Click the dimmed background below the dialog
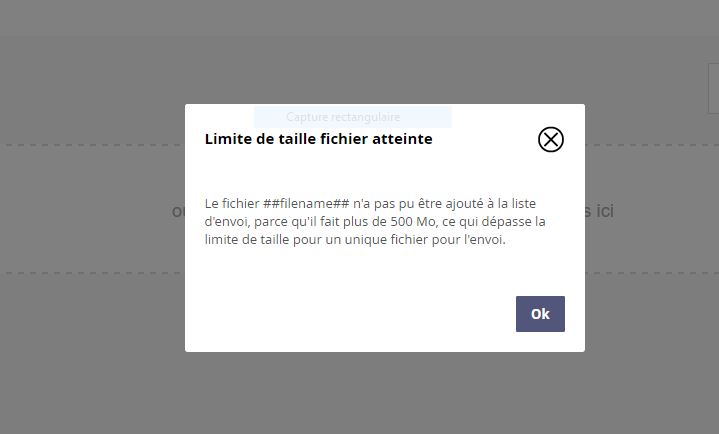This screenshot has width=719, height=434. [x=360, y=395]
